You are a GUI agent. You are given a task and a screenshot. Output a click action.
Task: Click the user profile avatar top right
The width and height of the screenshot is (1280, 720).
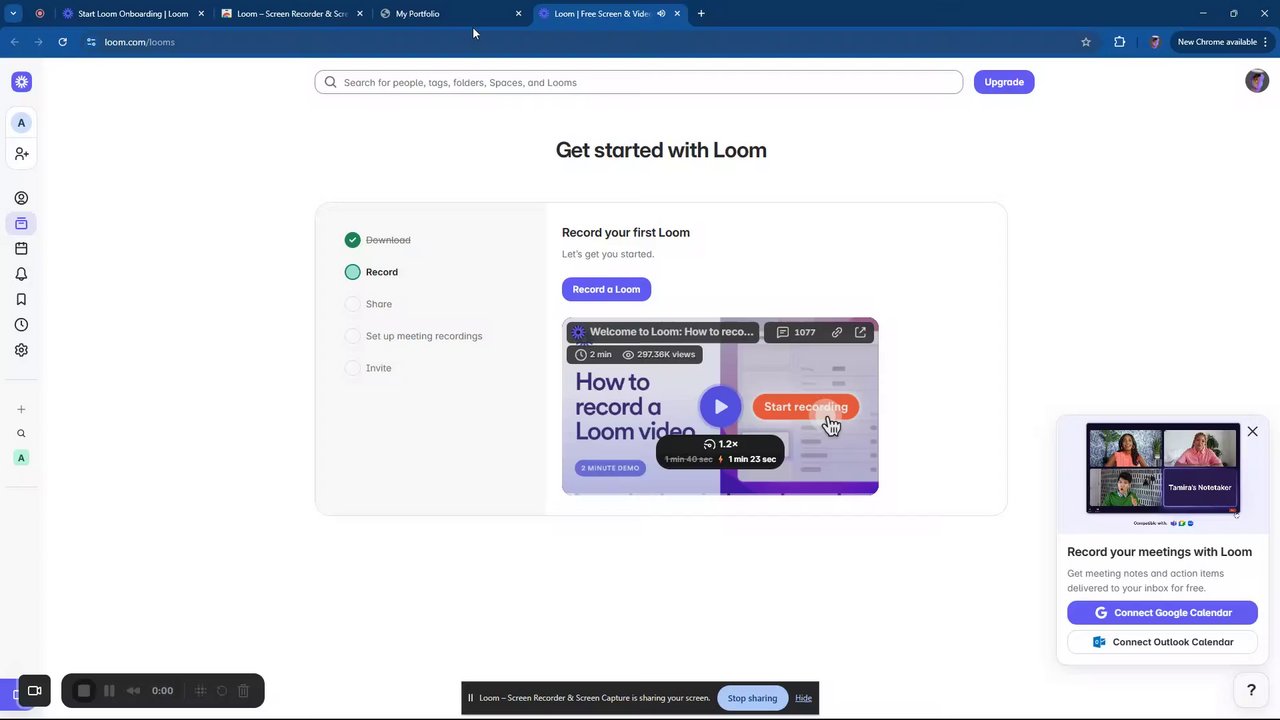pos(1257,82)
